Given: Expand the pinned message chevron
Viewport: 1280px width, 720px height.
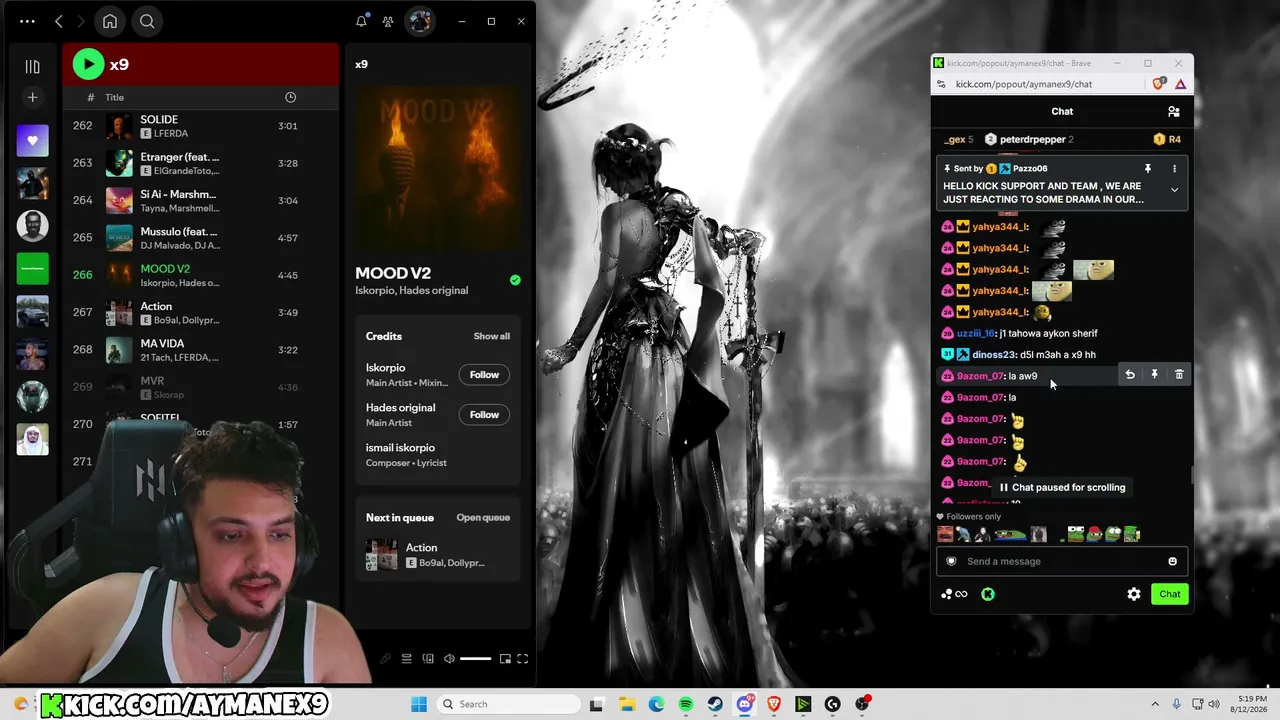Looking at the screenshot, I should point(1174,190).
